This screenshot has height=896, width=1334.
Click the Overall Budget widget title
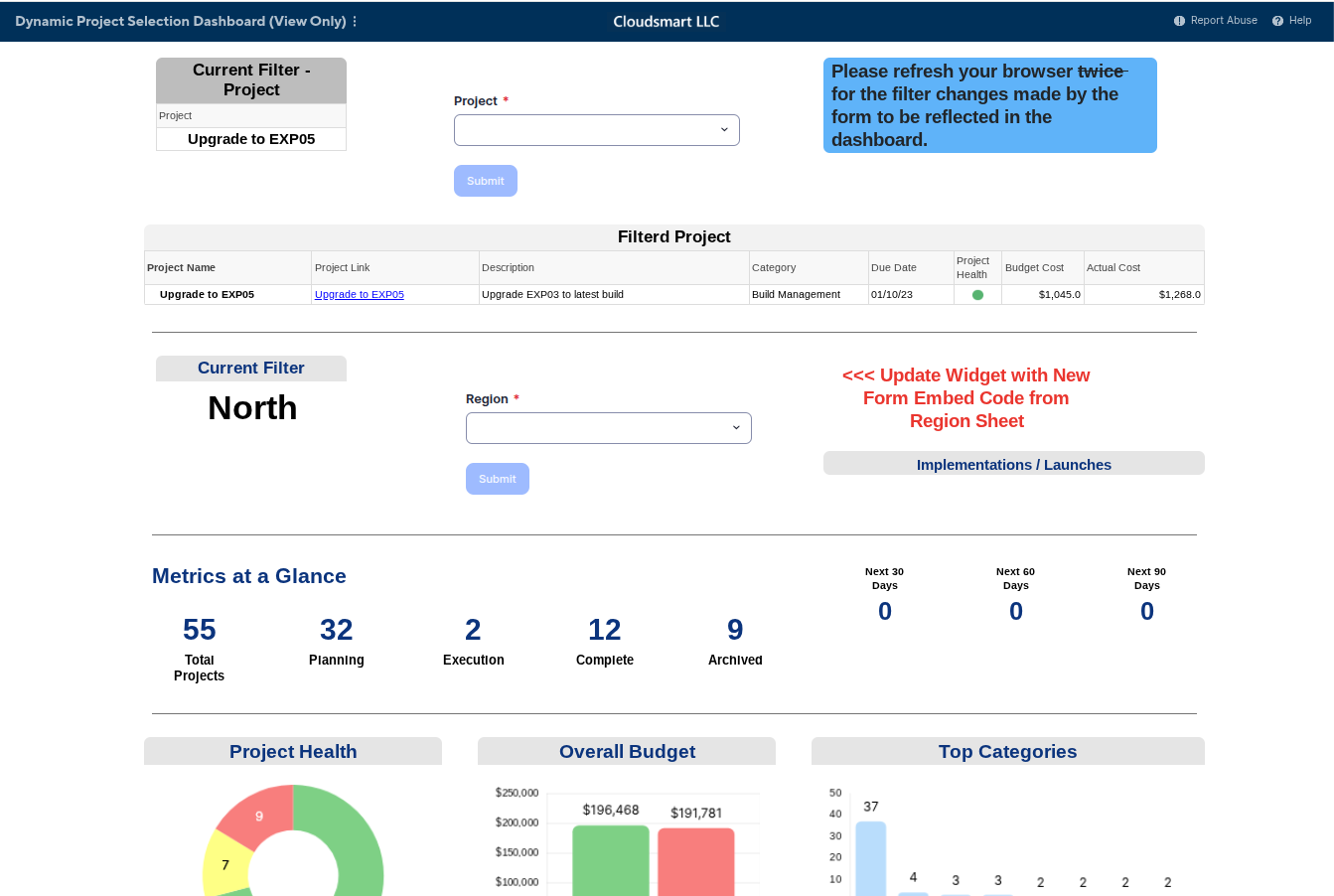click(x=627, y=752)
